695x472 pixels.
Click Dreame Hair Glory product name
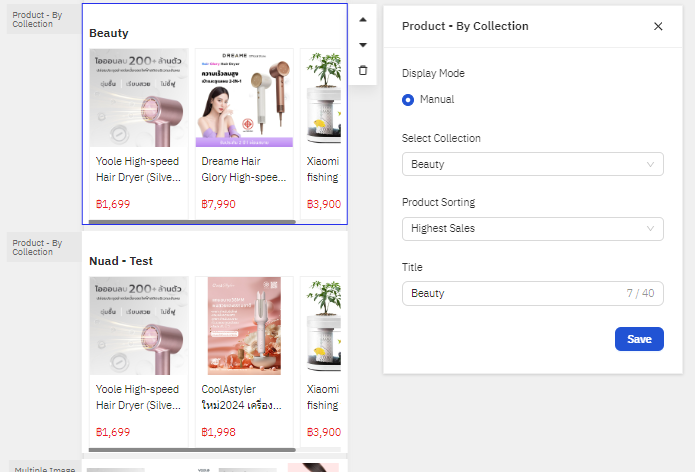[244, 169]
